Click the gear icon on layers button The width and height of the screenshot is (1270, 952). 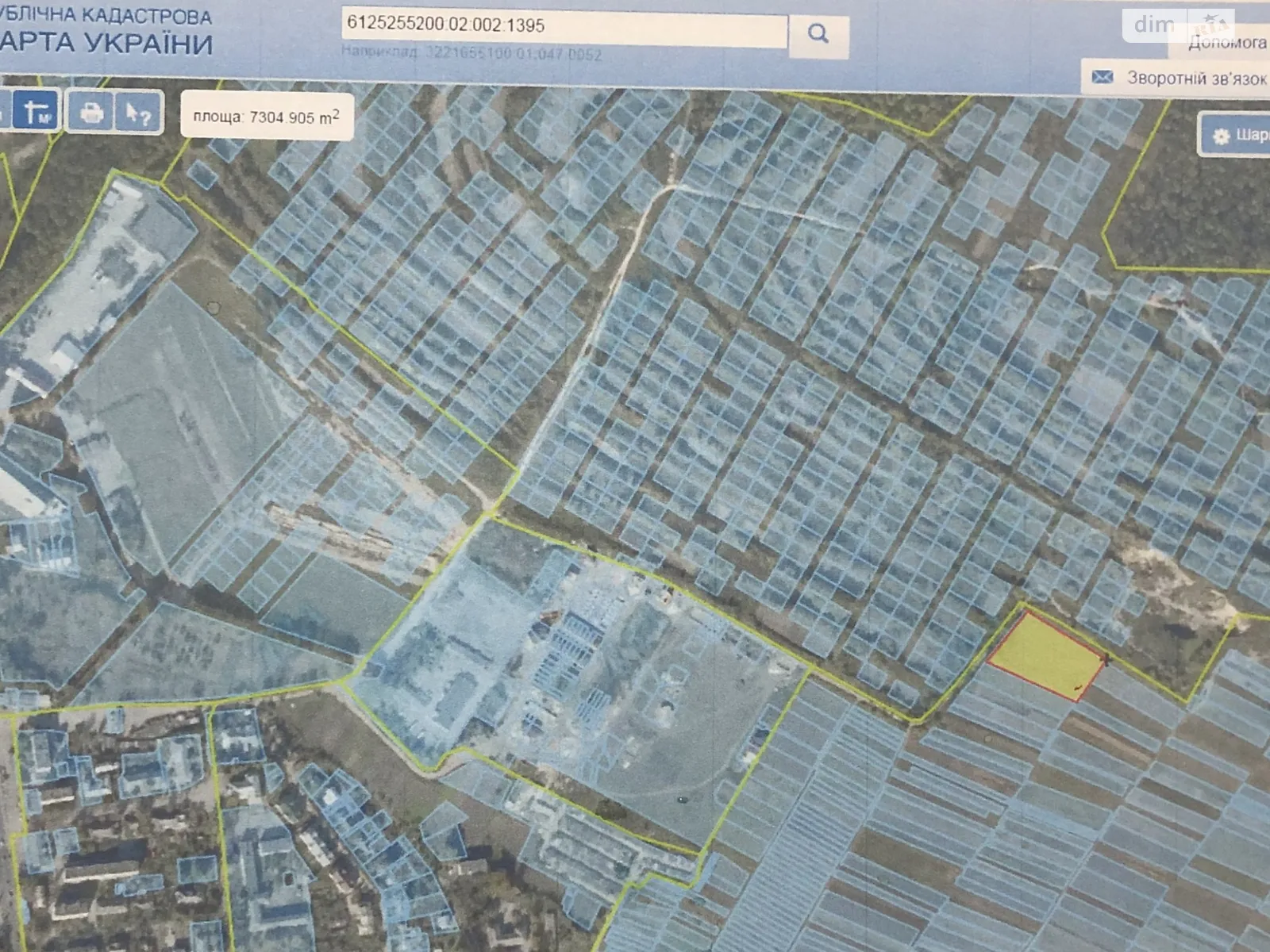(x=1220, y=136)
